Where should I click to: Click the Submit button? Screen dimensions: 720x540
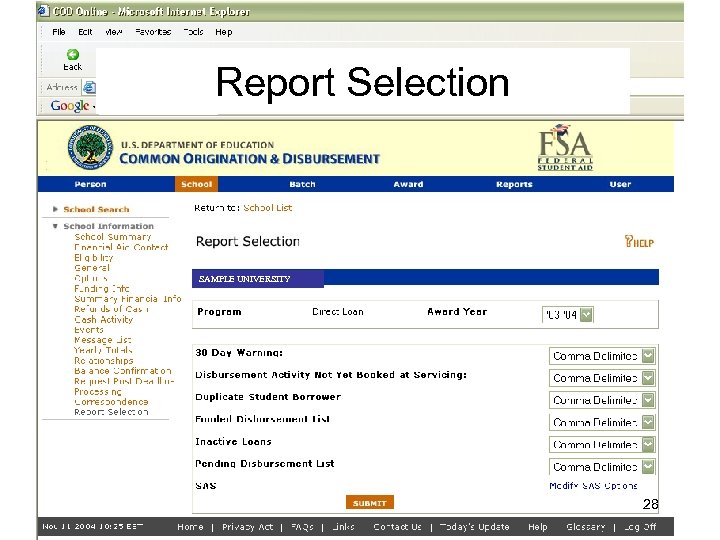(x=370, y=503)
